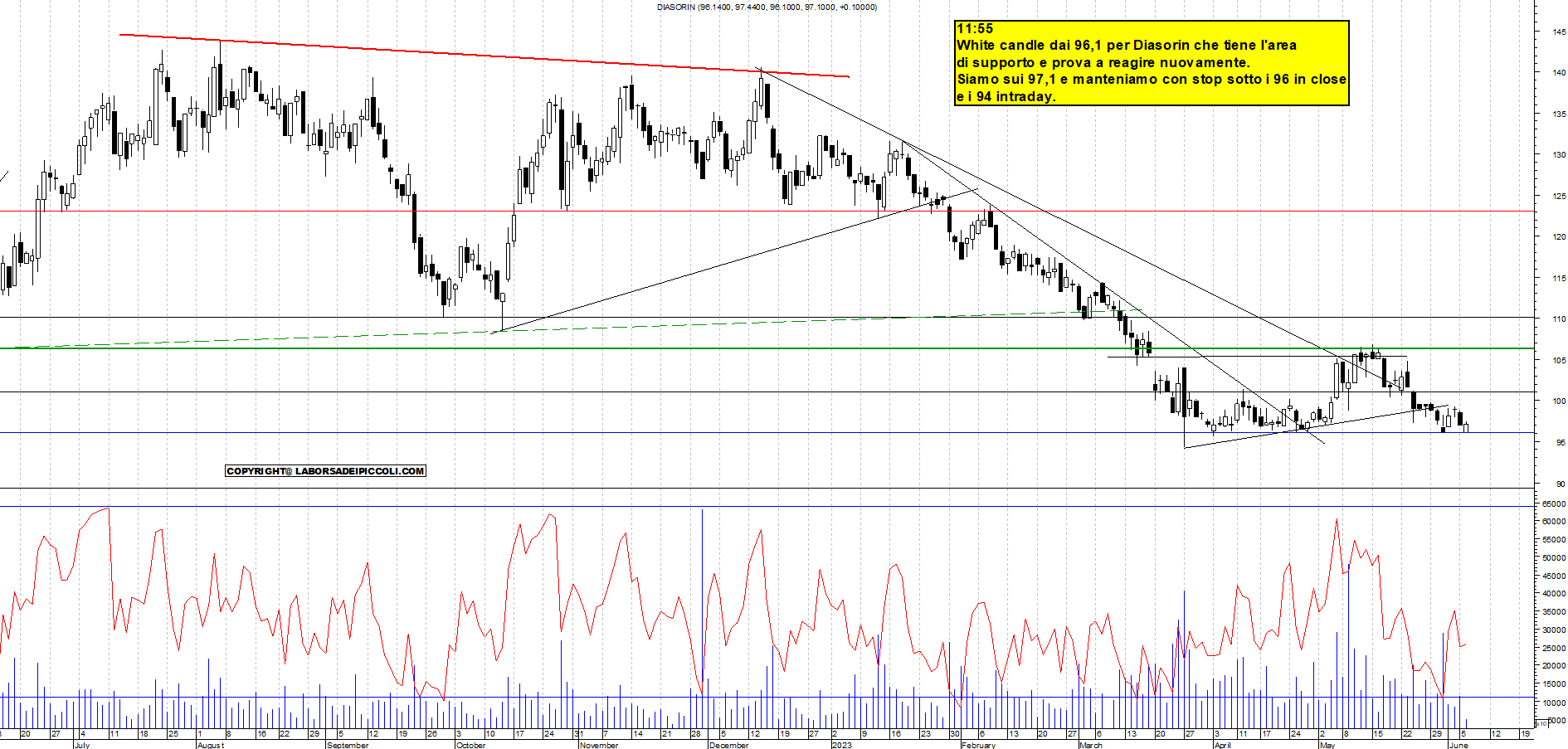Click the October month label
Image resolution: width=1568 pixels, height=749 pixels.
pyautogui.click(x=470, y=745)
